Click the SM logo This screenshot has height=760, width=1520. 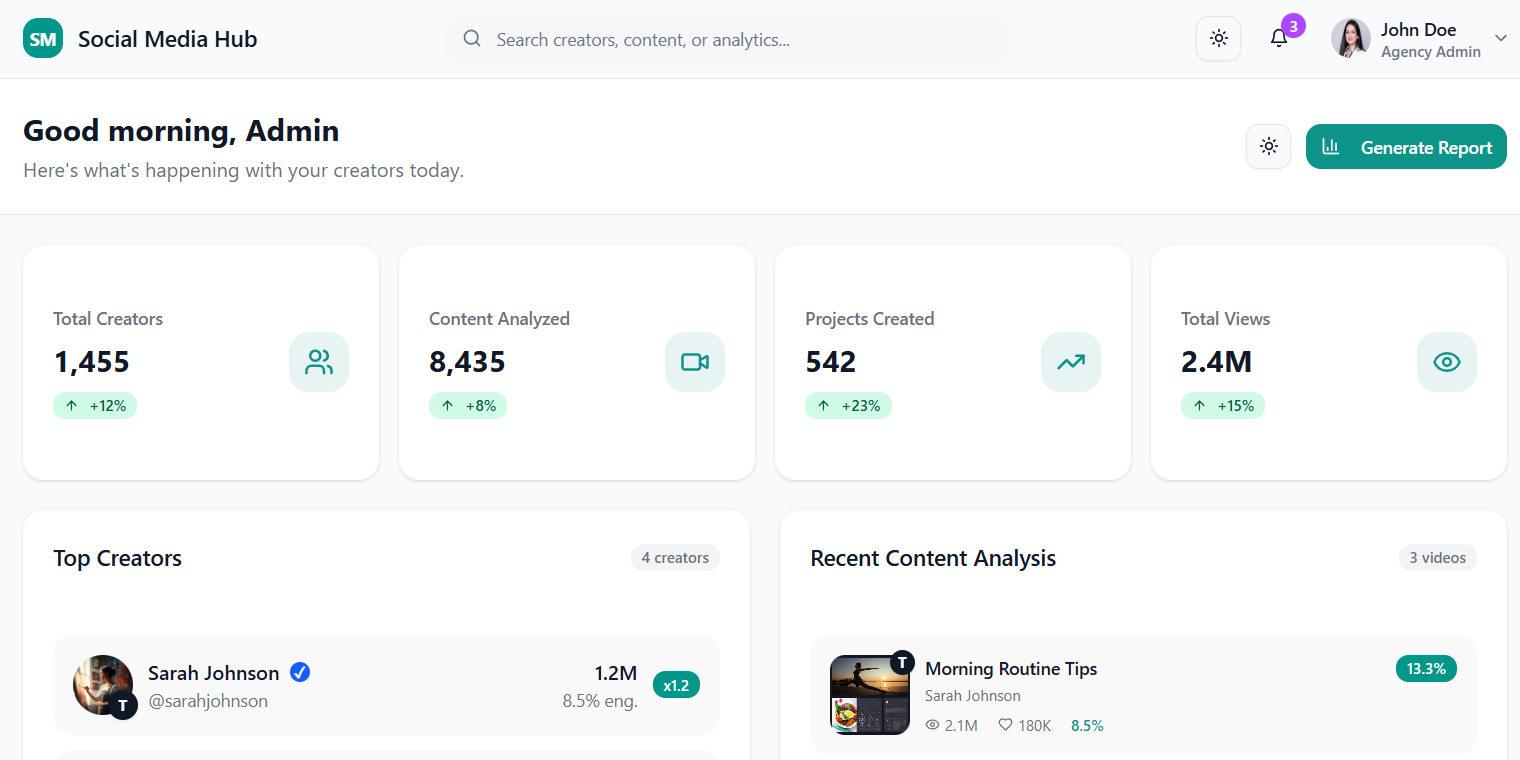click(x=43, y=38)
